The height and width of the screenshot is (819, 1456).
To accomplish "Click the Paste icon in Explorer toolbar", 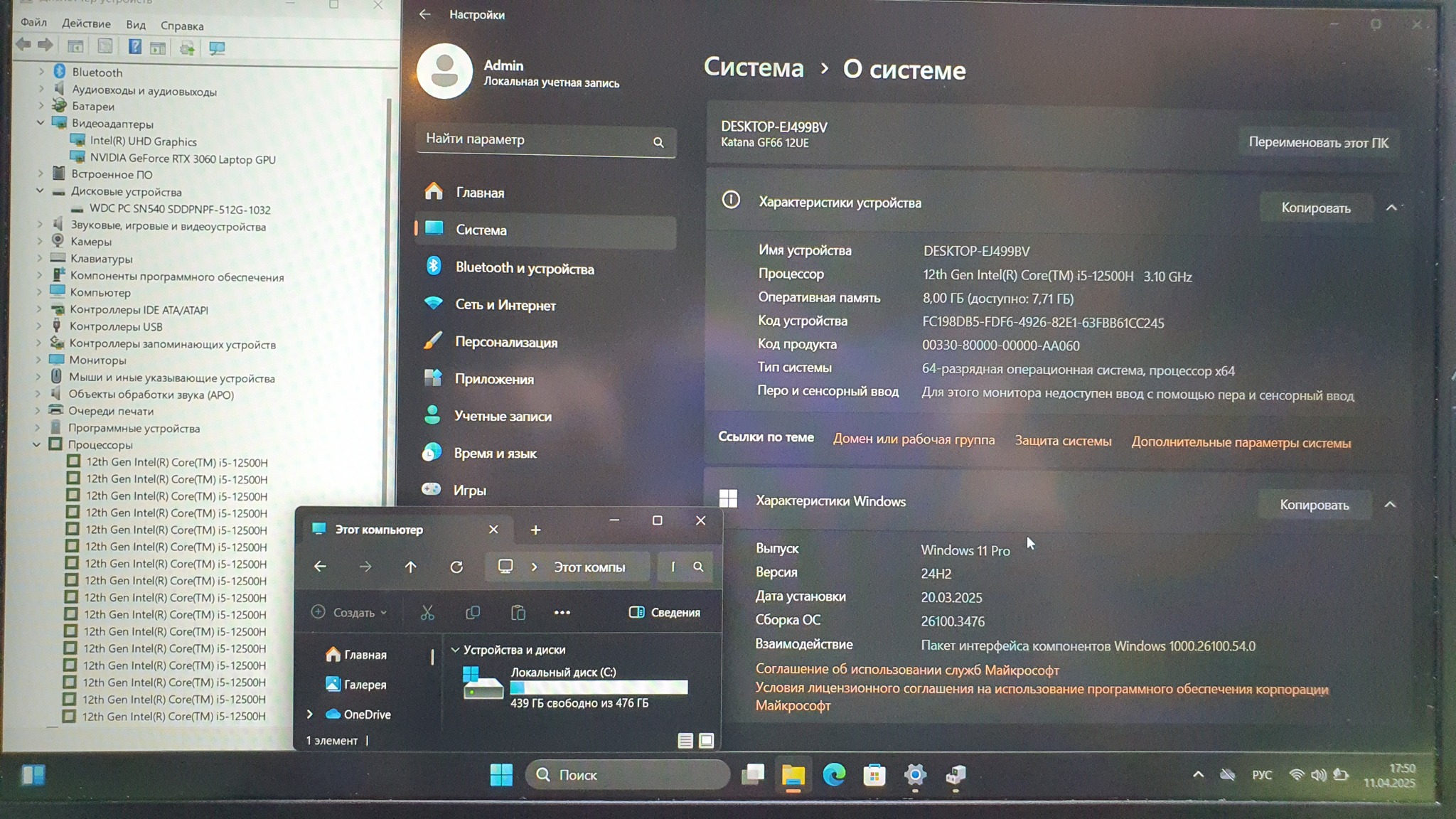I will click(518, 613).
